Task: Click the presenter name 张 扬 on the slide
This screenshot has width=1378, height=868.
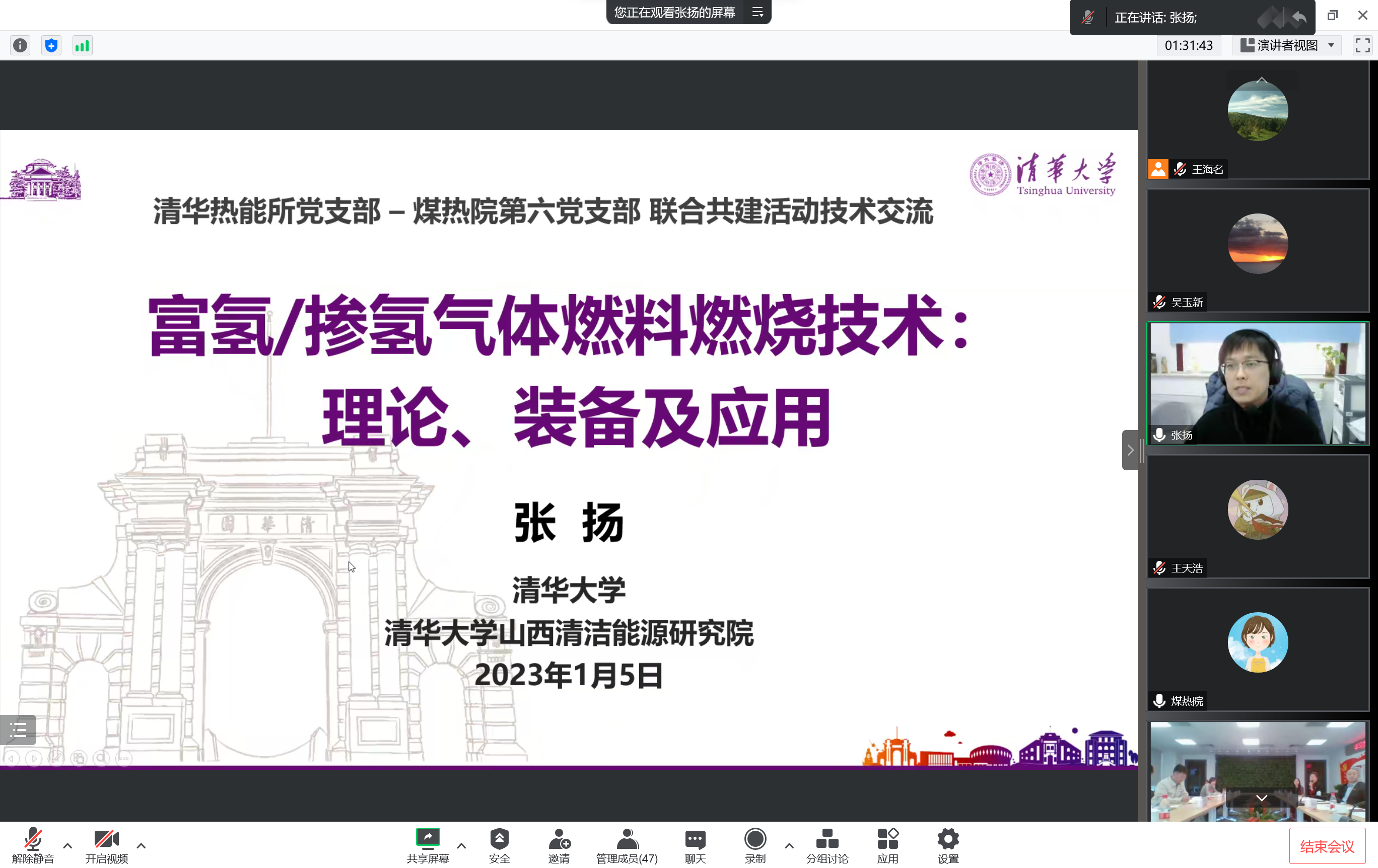Action: tap(569, 522)
